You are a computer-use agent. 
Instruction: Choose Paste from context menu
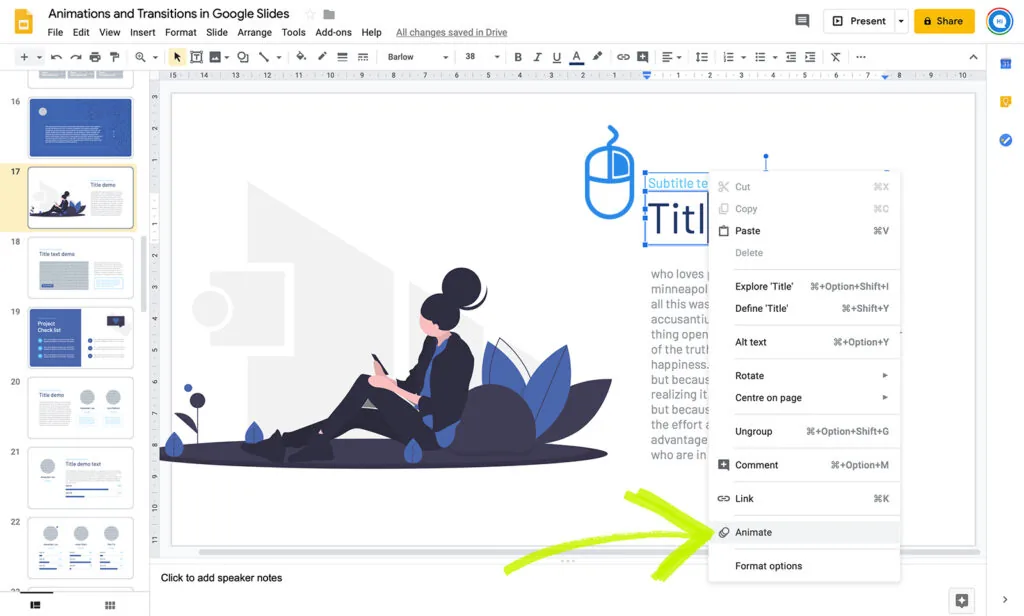coord(804,231)
